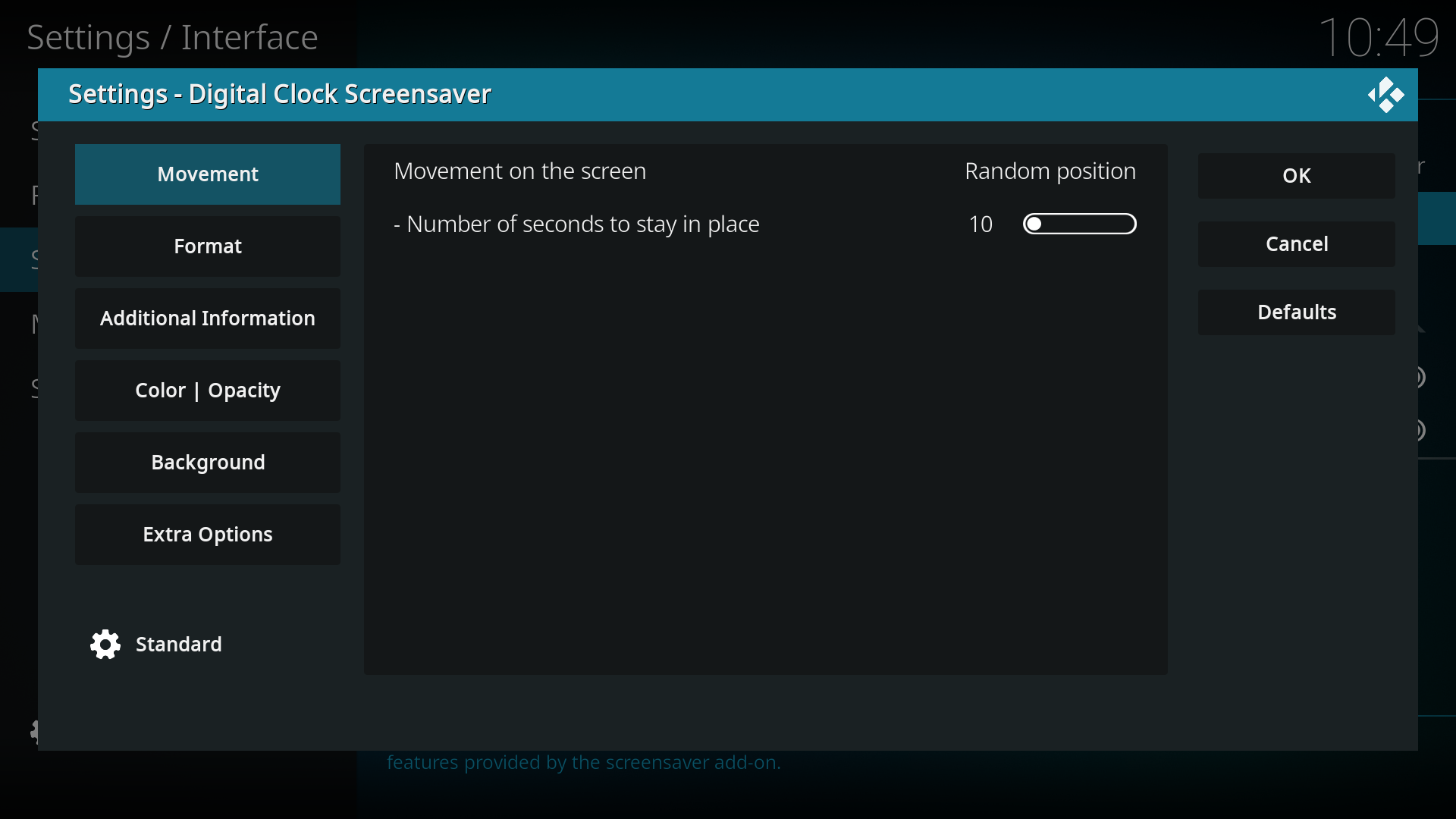Switch to the Format category

(208, 246)
